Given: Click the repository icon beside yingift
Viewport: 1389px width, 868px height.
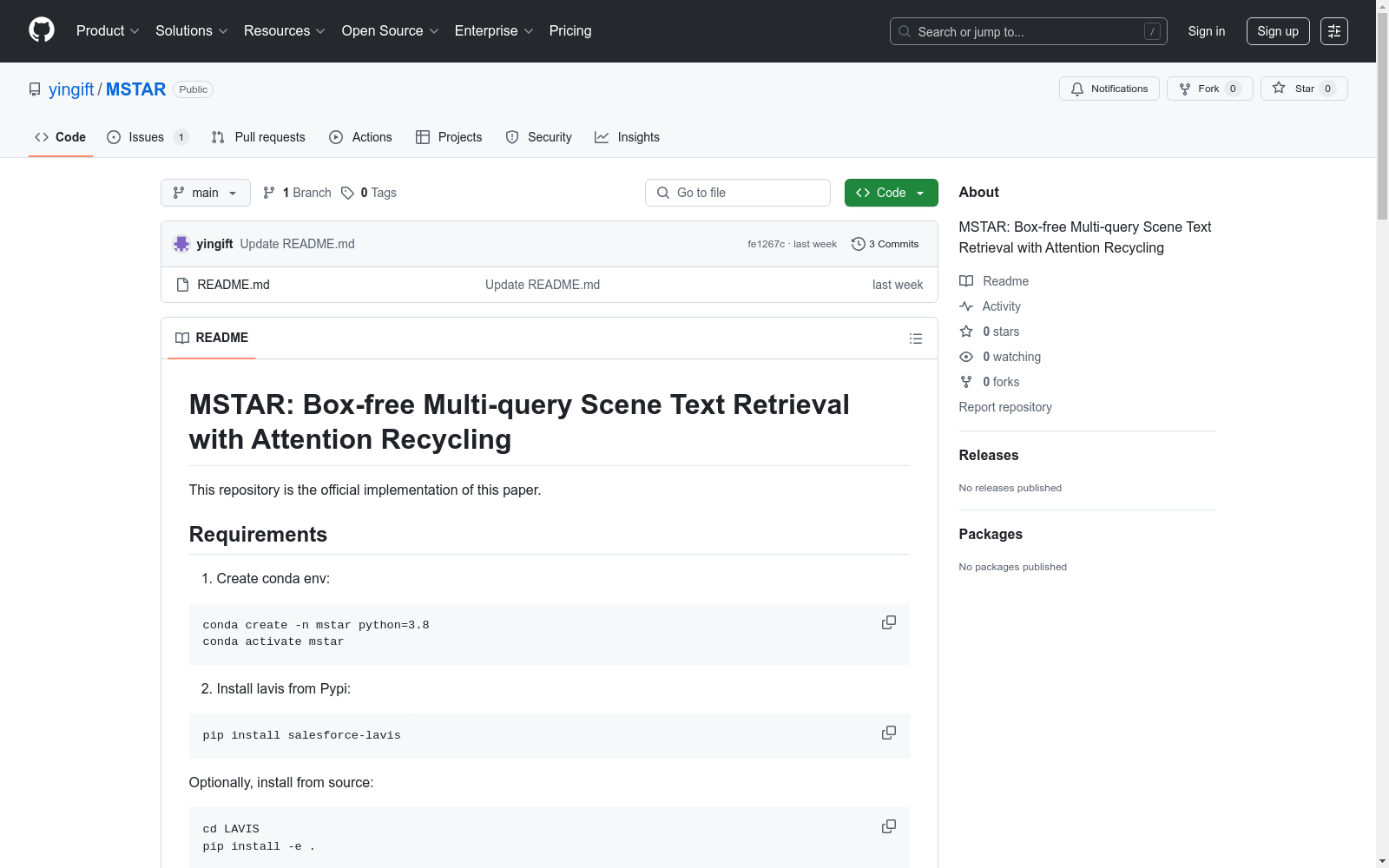Looking at the screenshot, I should (x=35, y=89).
